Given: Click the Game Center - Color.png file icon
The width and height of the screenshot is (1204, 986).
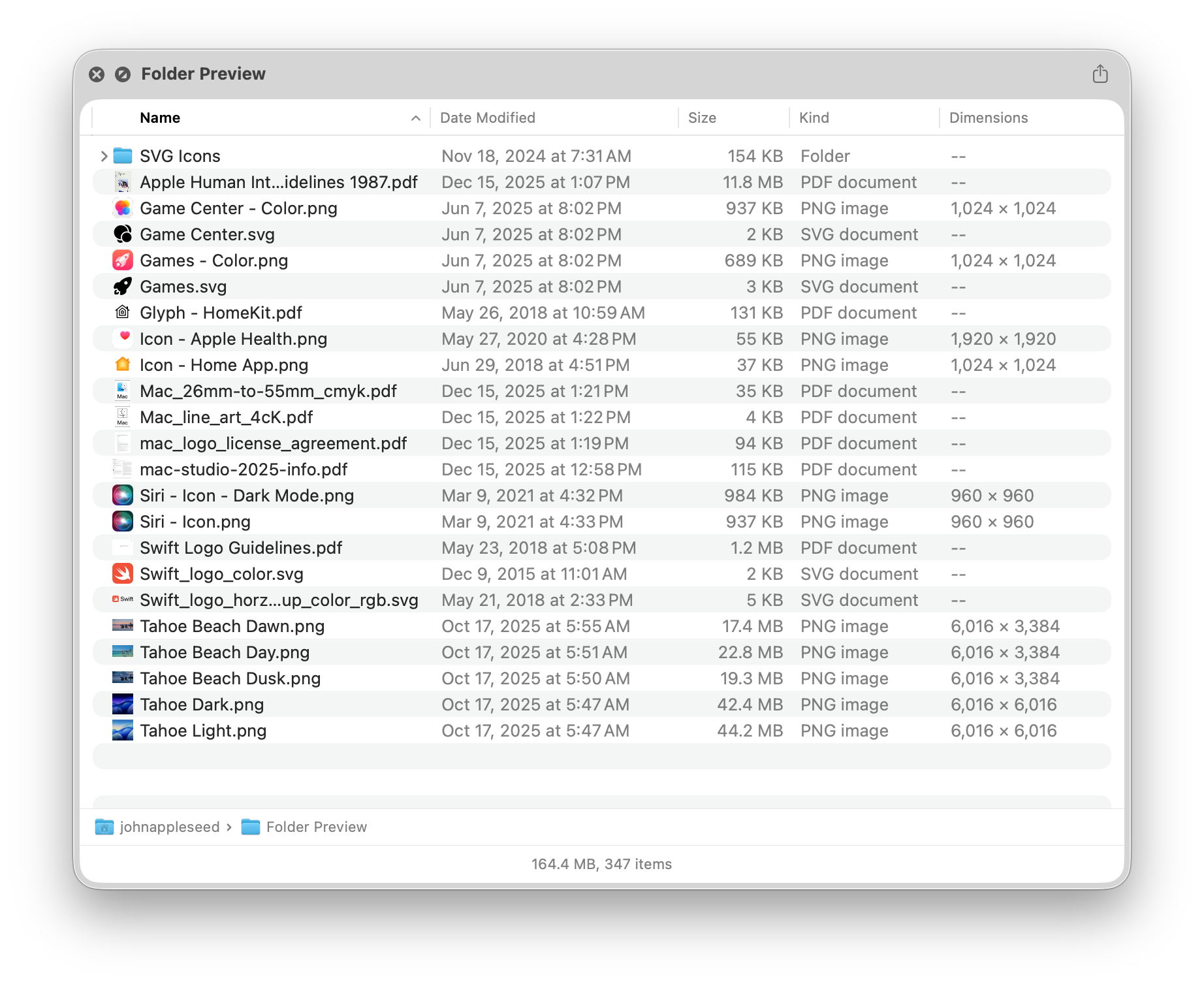Looking at the screenshot, I should [x=123, y=208].
